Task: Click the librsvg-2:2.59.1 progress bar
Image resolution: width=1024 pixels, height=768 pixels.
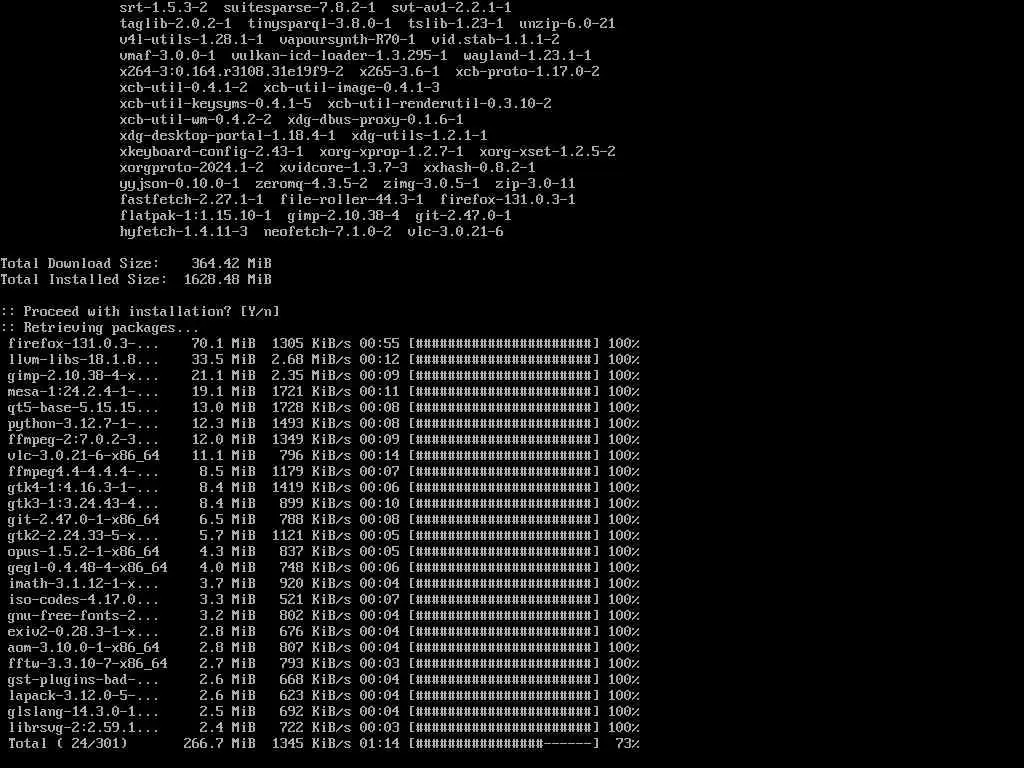Action: point(504,728)
